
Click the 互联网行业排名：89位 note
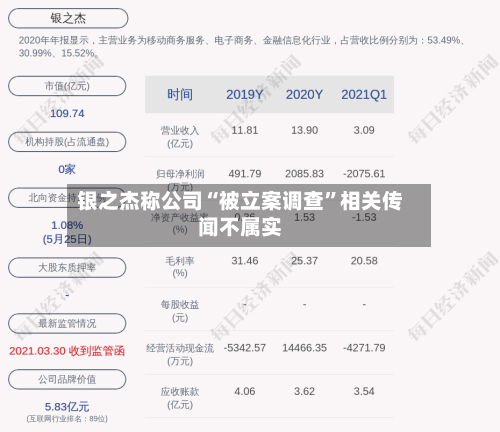[x=67, y=419]
